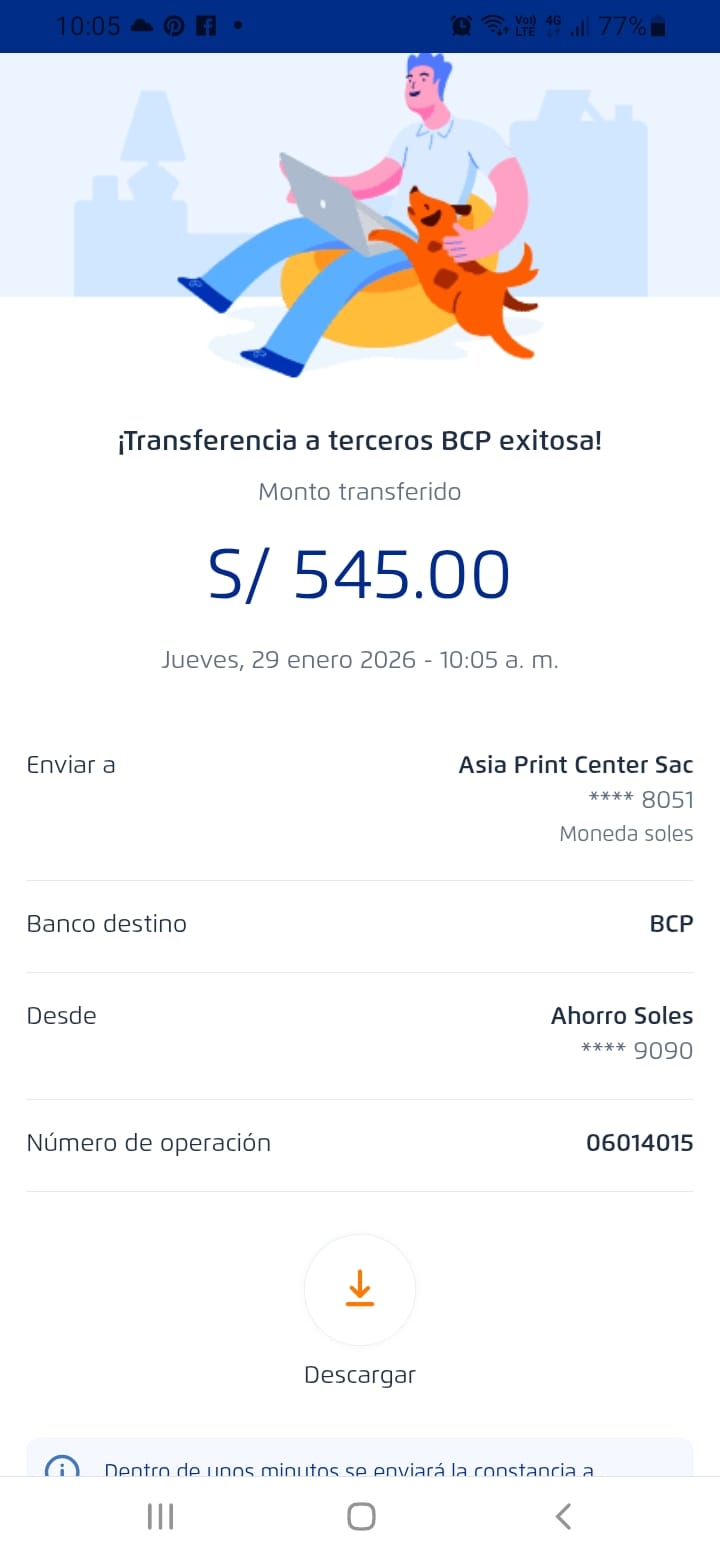Tap the Pinterest notification icon in status bar

pyautogui.click(x=174, y=26)
